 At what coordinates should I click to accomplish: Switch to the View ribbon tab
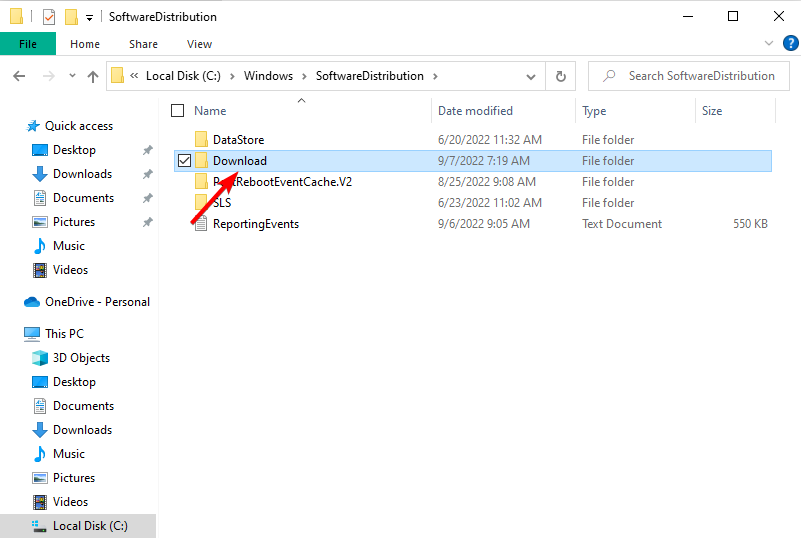[199, 44]
